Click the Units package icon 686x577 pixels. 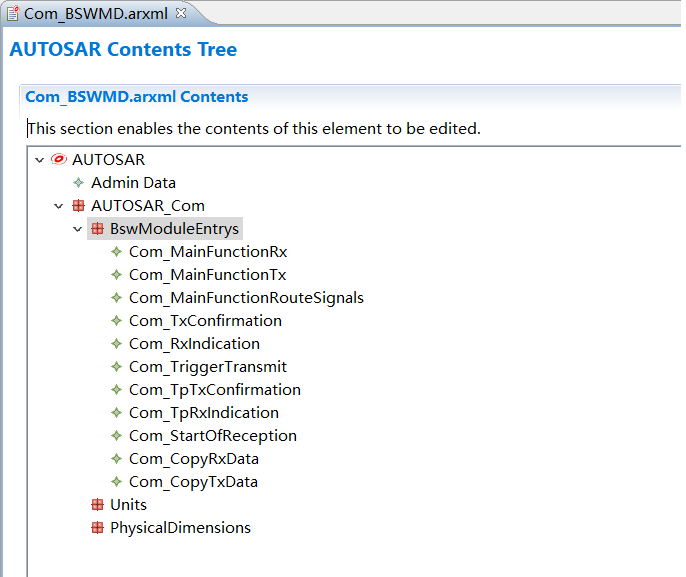[97, 505]
